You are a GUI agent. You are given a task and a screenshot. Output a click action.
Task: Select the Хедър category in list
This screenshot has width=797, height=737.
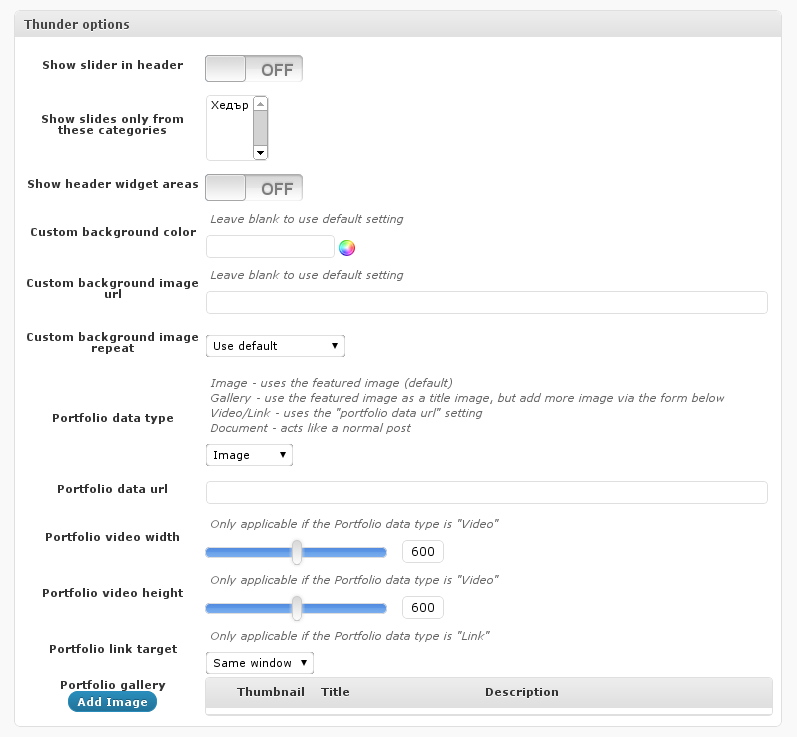pyautogui.click(x=229, y=105)
